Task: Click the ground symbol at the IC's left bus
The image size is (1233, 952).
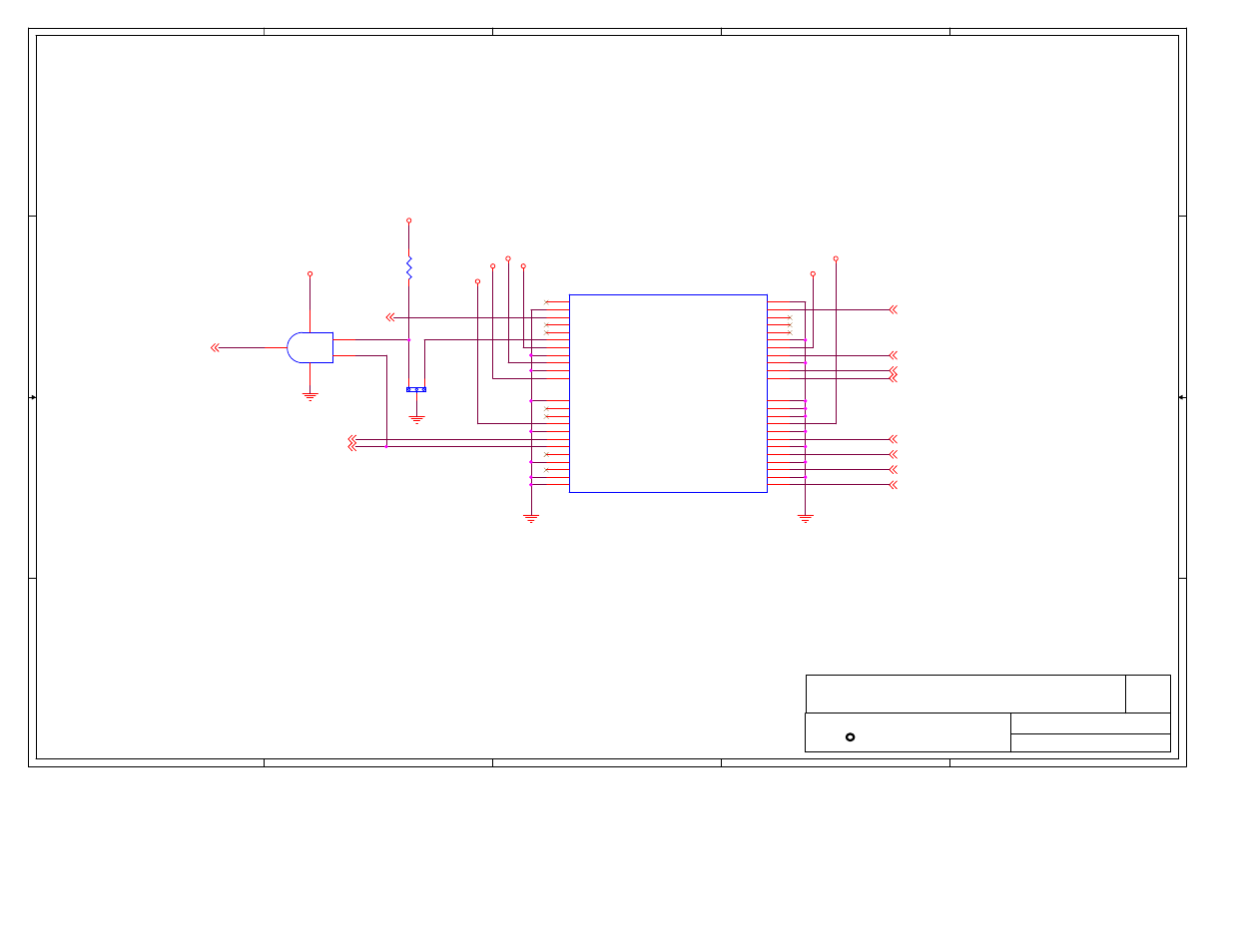Action: (x=531, y=519)
